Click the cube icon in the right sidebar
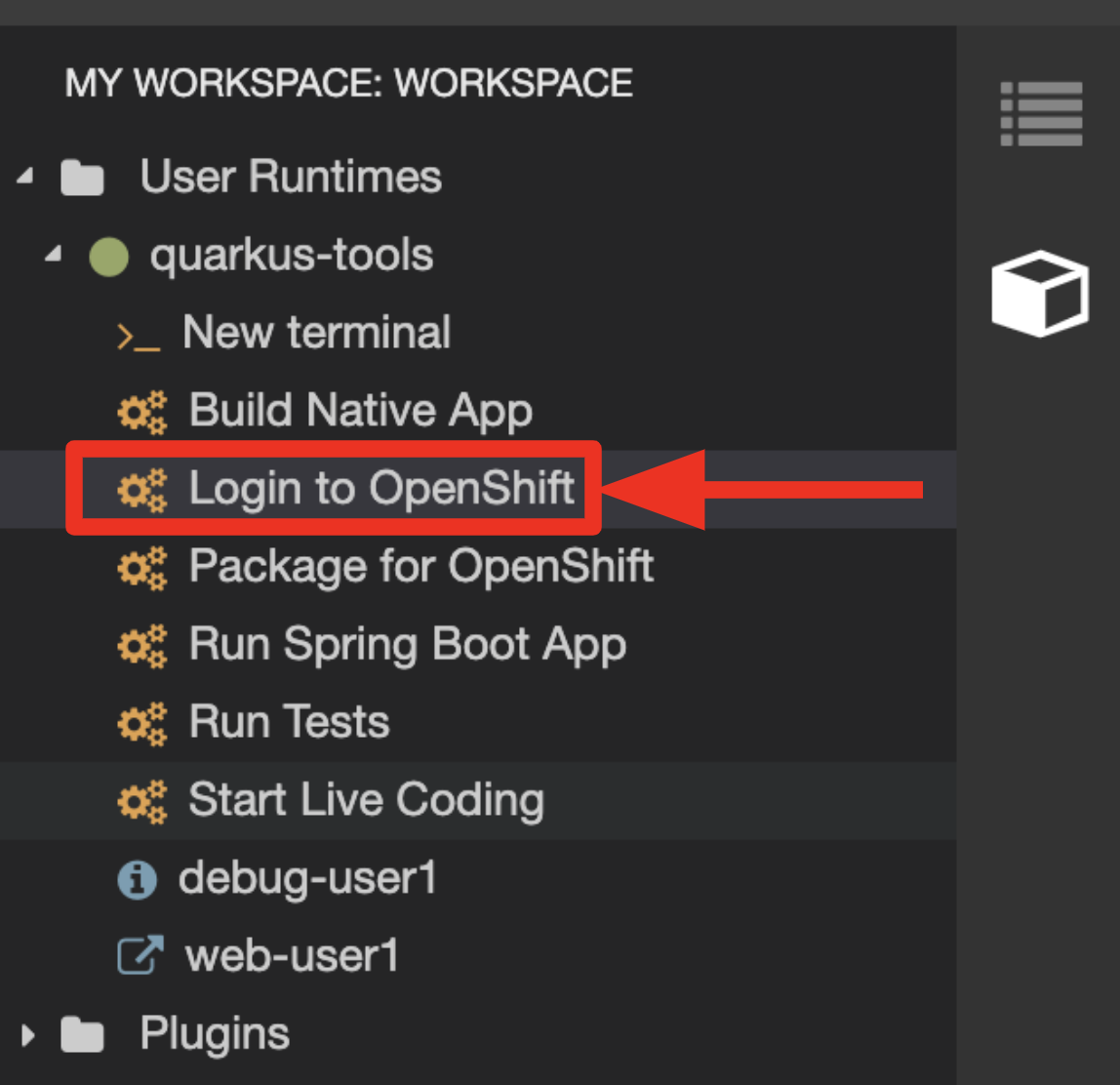The width and height of the screenshot is (1120, 1085). tap(1039, 293)
